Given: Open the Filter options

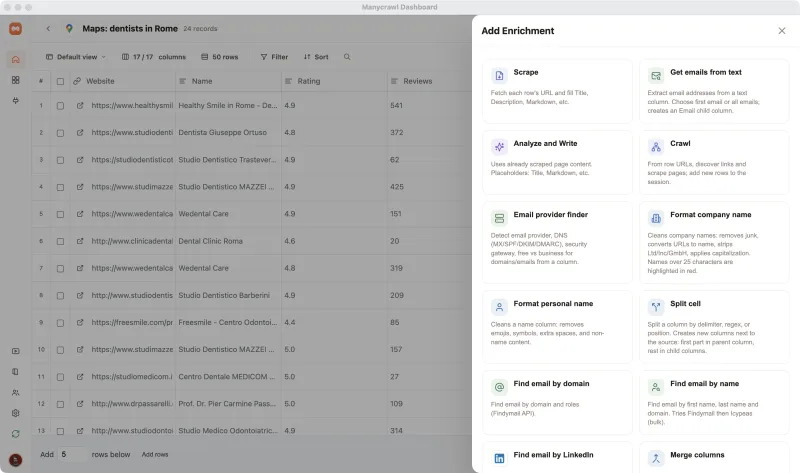Looking at the screenshot, I should [x=274, y=57].
